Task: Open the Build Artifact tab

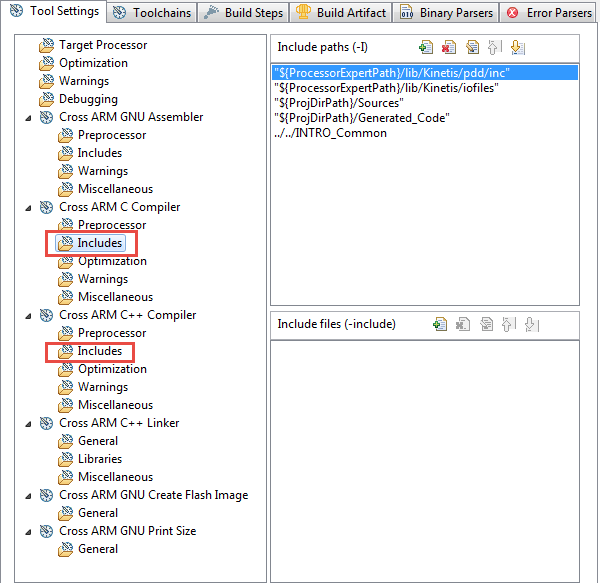Action: [x=341, y=13]
